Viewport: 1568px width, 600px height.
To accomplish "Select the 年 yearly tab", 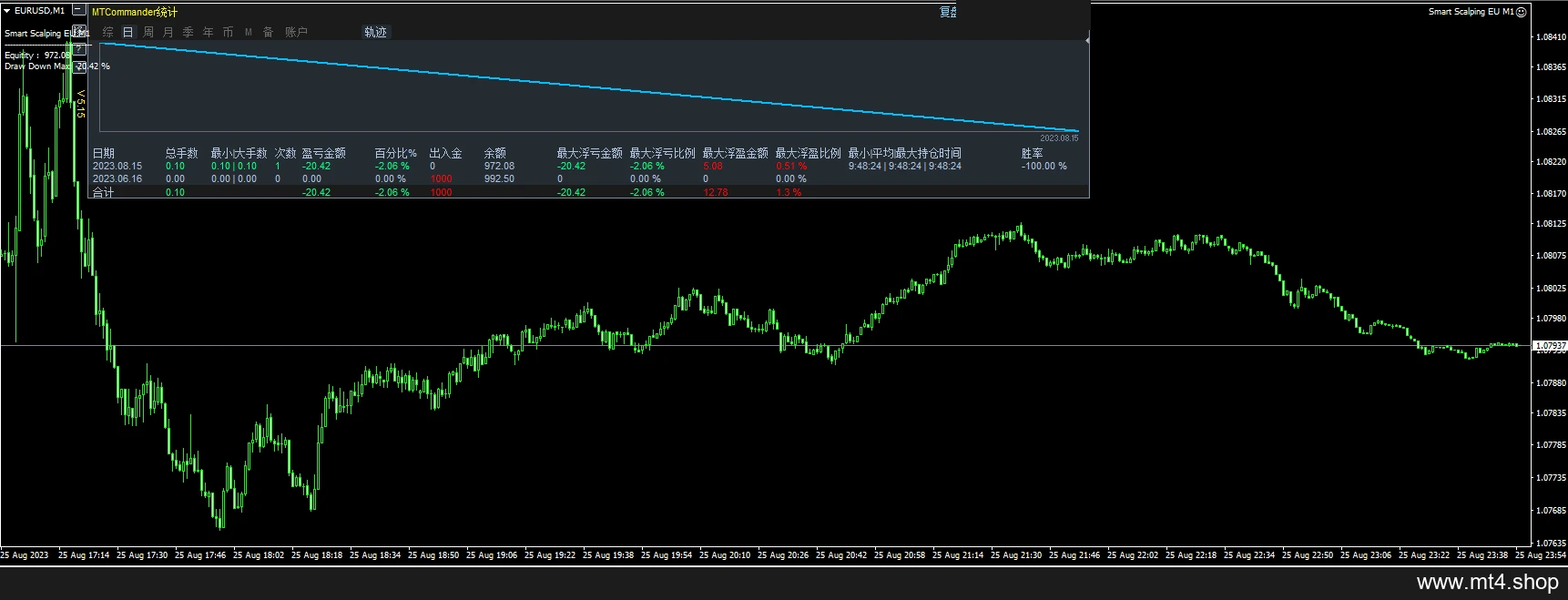I will (209, 32).
